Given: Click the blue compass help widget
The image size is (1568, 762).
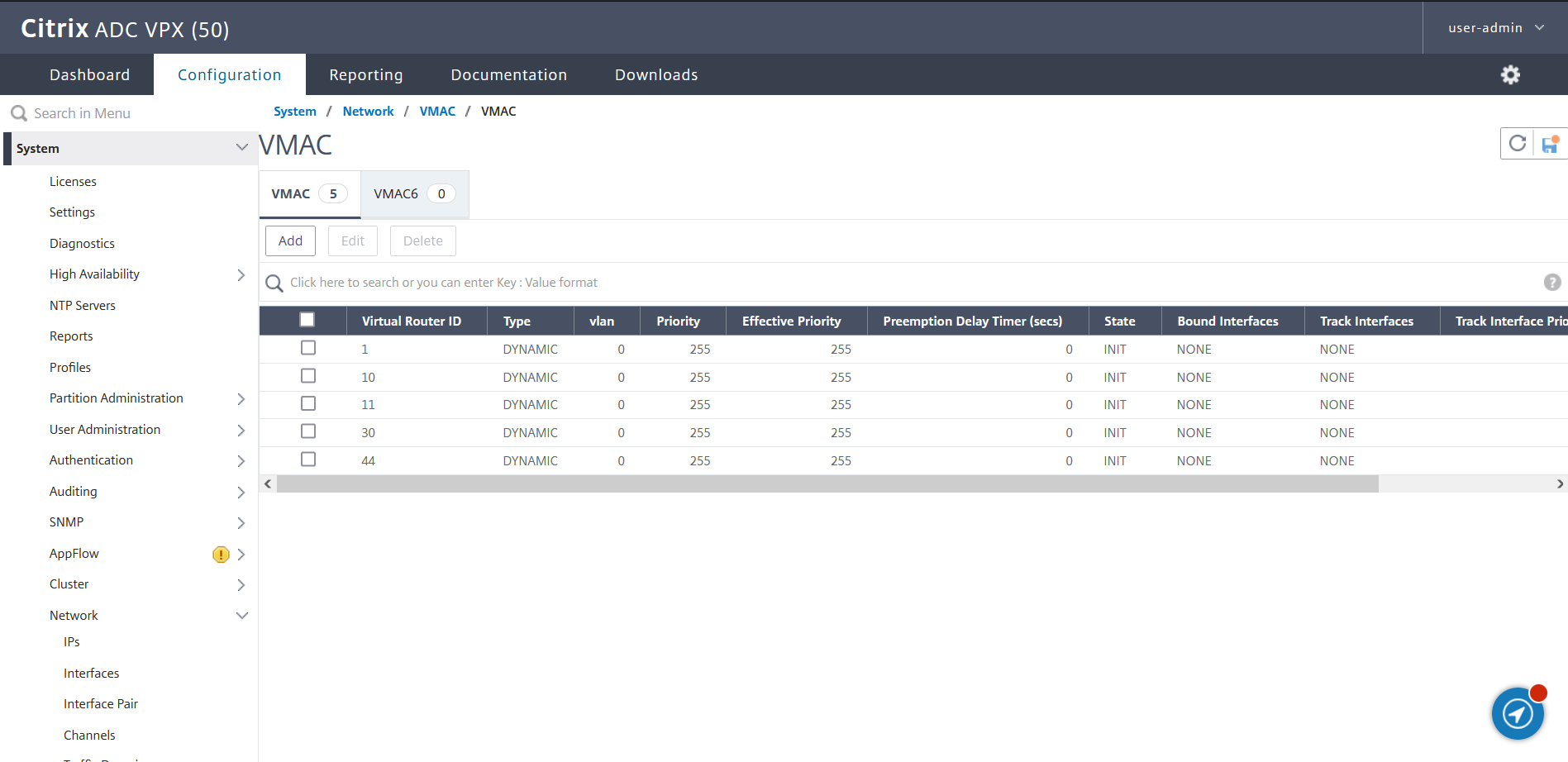Looking at the screenshot, I should 1518,713.
